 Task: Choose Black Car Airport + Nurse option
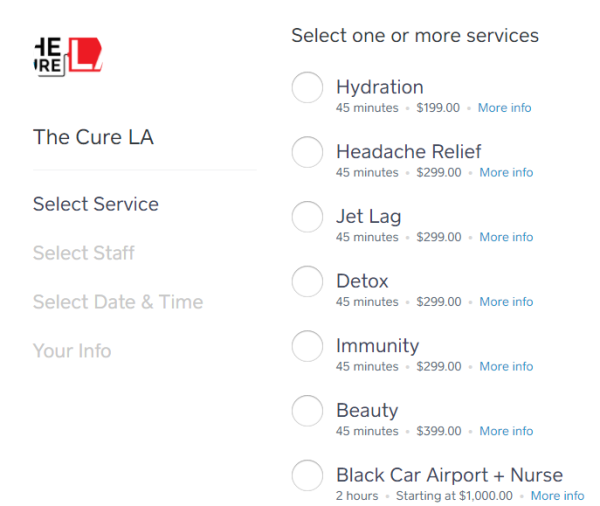point(307,475)
